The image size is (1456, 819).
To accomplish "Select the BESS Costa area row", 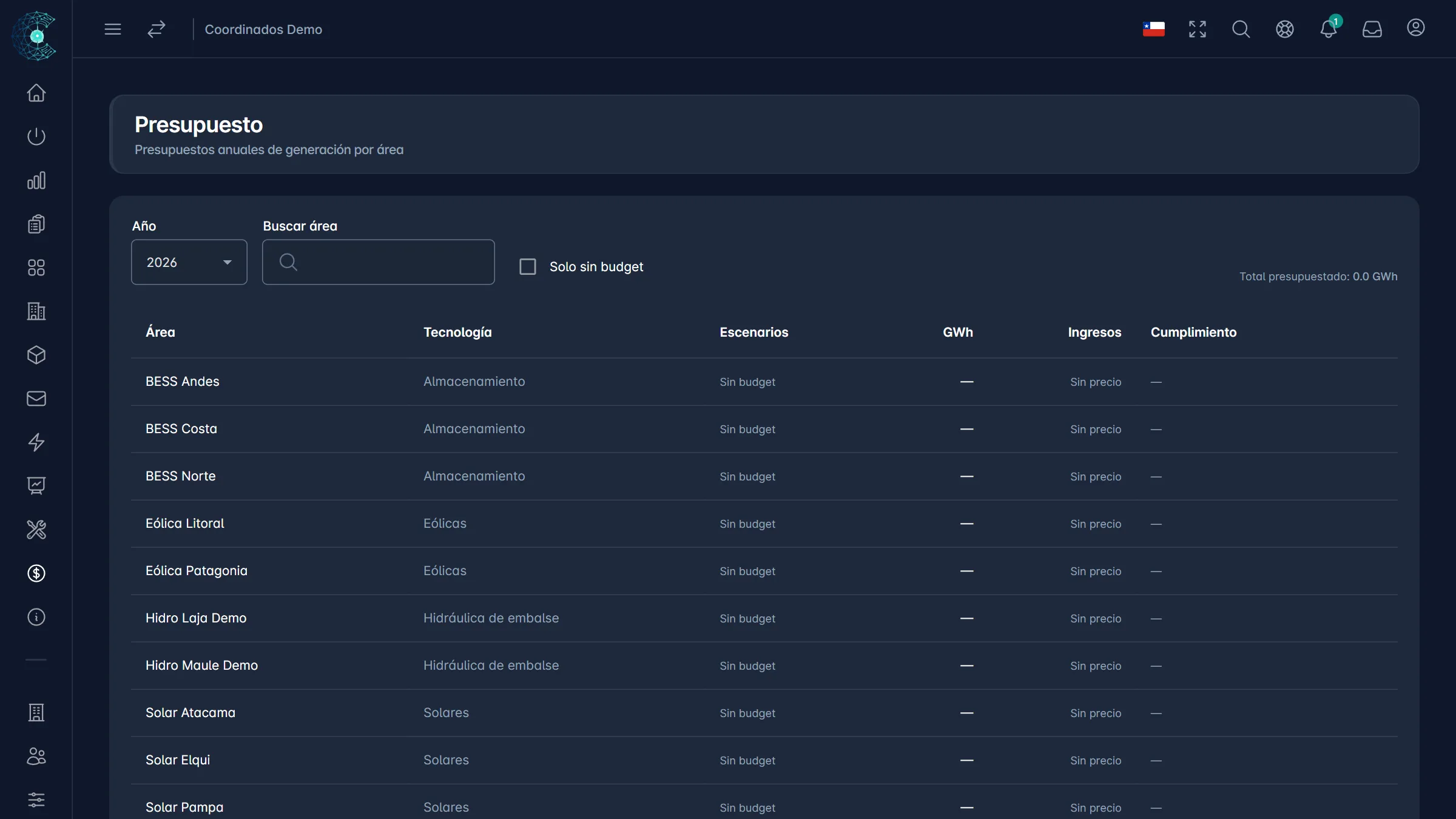I will 764,429.
